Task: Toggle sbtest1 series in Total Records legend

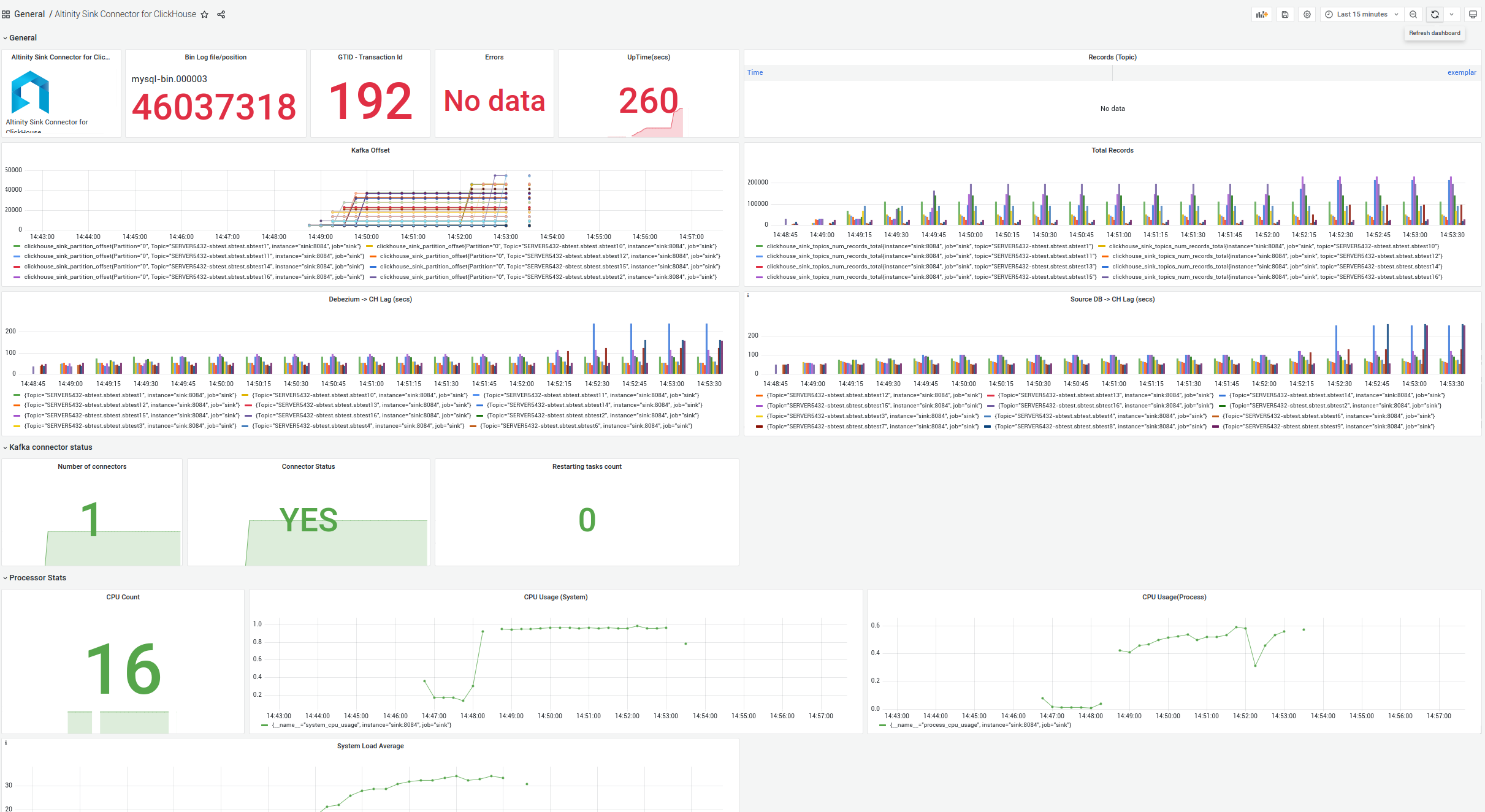Action: click(x=930, y=246)
